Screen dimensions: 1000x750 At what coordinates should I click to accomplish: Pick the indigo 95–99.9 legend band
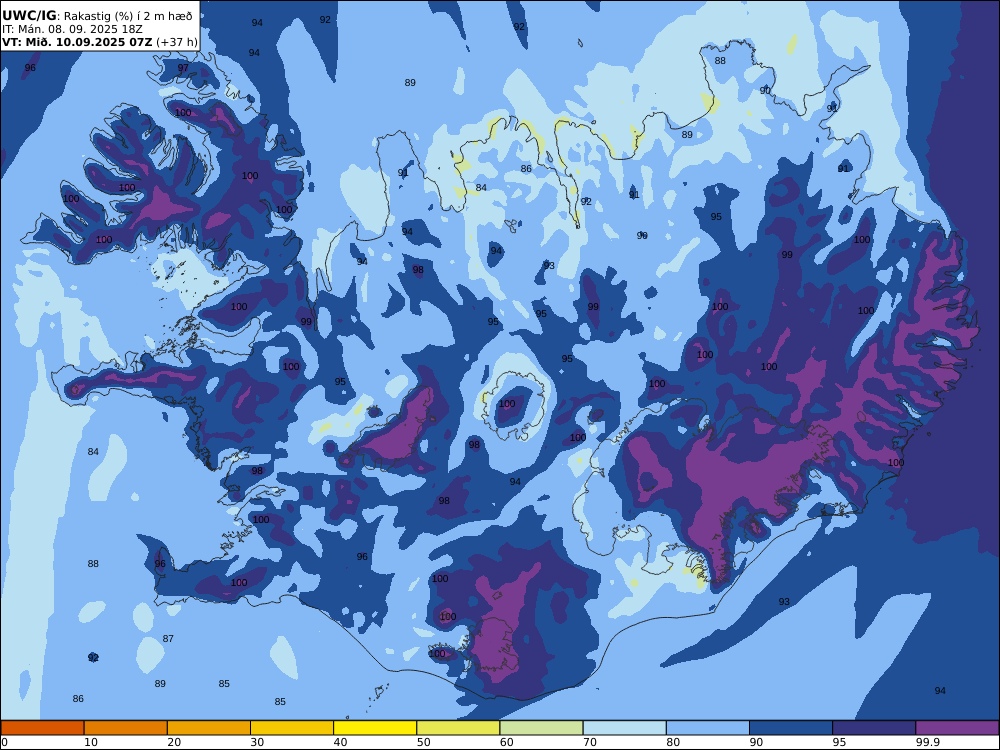(x=874, y=728)
